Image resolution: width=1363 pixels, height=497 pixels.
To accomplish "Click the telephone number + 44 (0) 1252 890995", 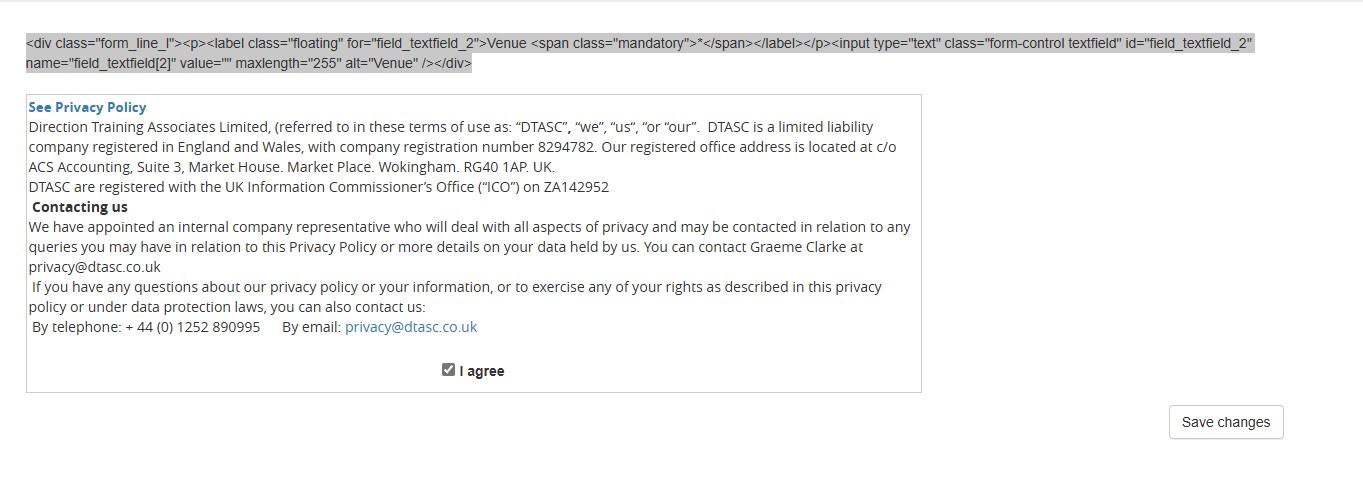I will tap(192, 327).
